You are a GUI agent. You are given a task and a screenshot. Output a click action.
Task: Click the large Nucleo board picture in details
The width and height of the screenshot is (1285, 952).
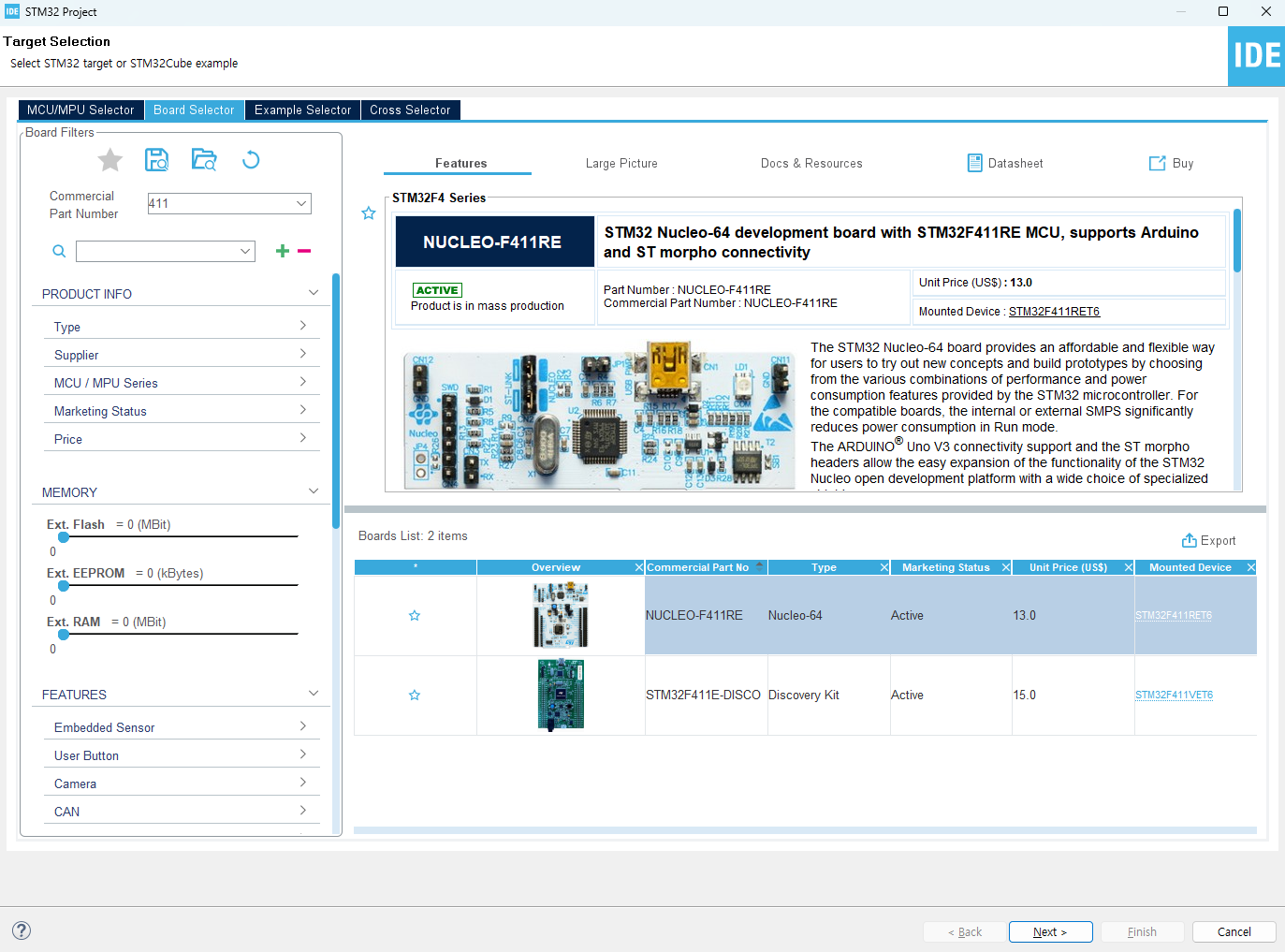(599, 416)
